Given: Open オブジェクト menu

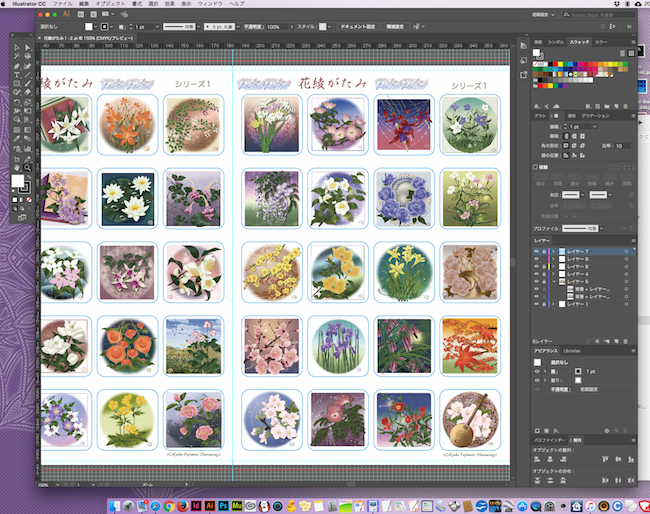Looking at the screenshot, I should point(110,4).
